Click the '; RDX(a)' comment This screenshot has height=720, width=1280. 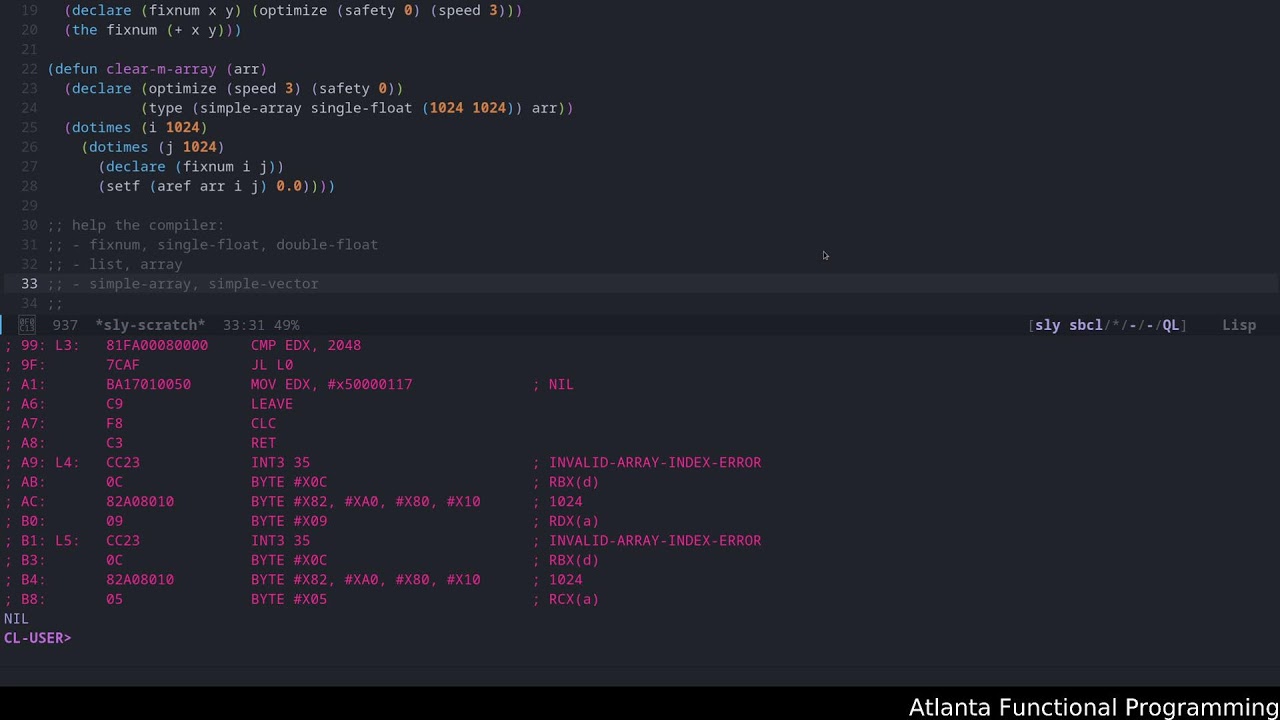[x=566, y=521]
